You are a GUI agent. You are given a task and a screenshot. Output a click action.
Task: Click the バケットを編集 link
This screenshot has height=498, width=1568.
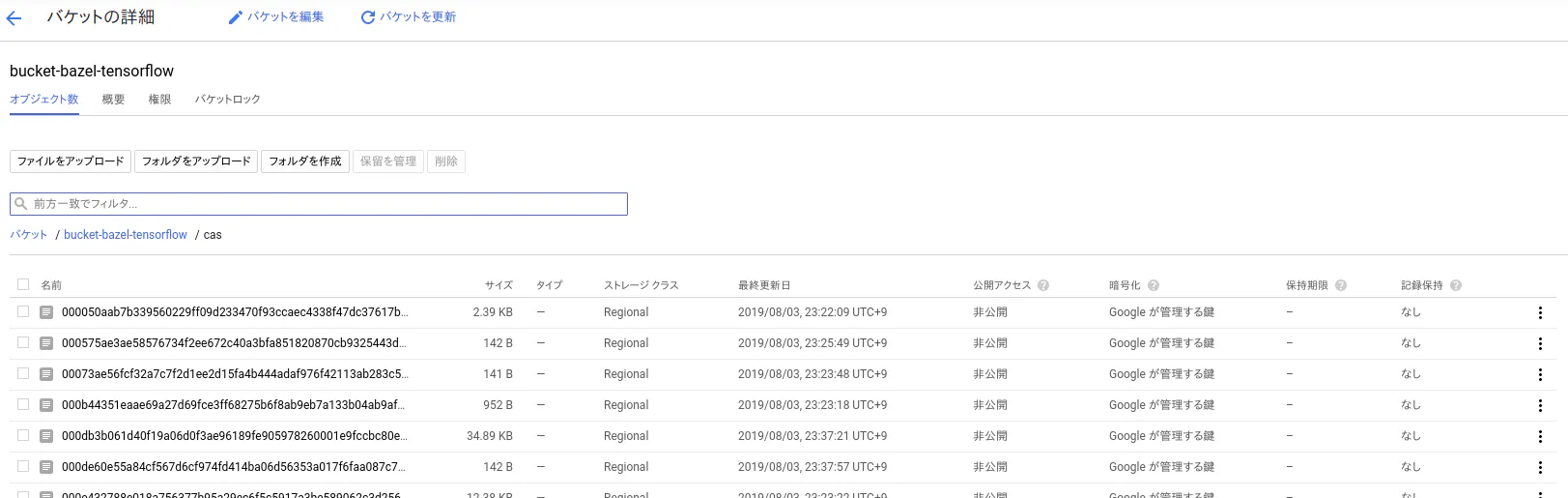(286, 17)
